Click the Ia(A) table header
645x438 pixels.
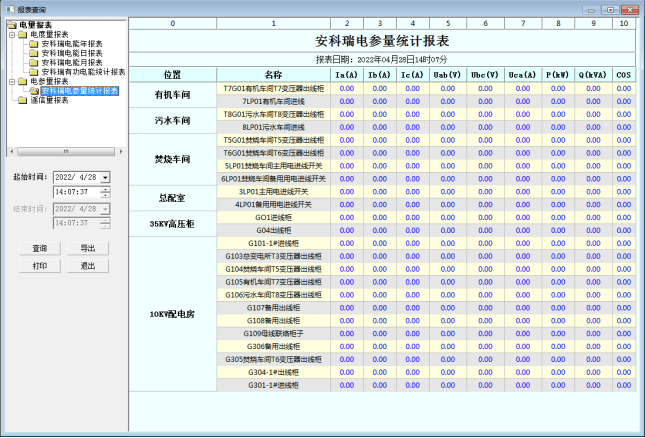347,75
